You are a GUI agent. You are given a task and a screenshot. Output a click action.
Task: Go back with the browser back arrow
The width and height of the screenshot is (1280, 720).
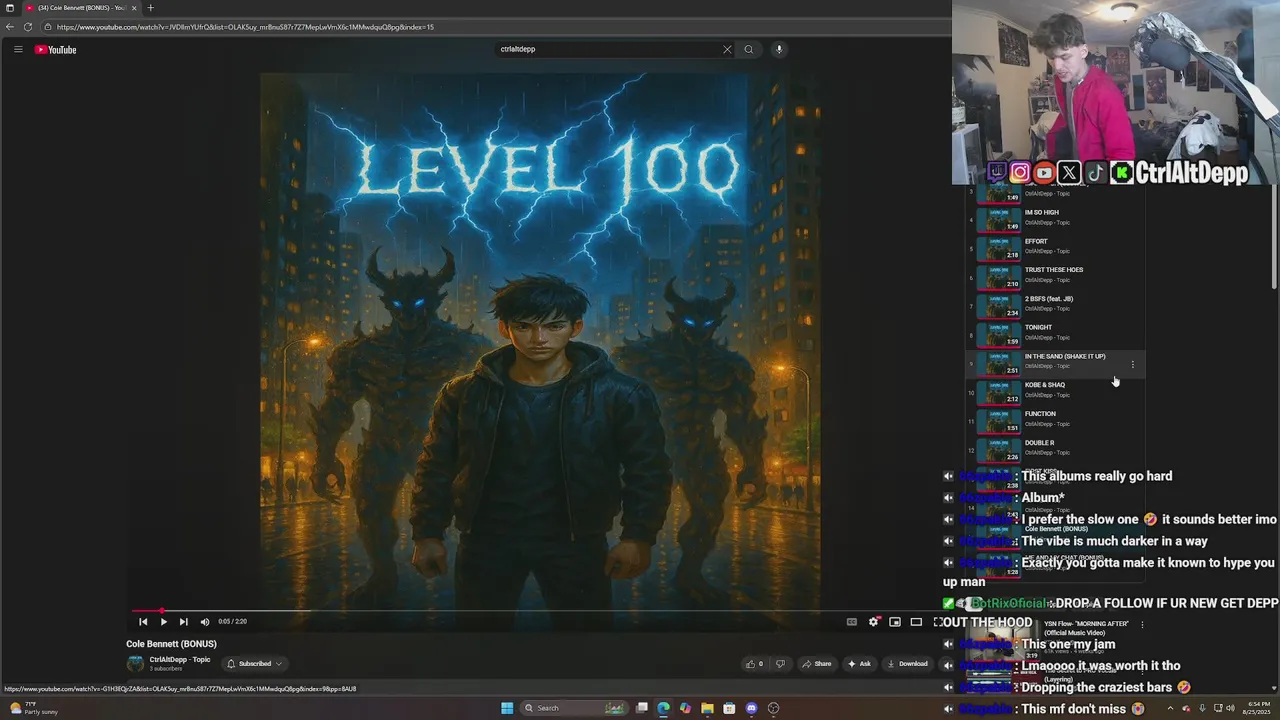tap(10, 27)
